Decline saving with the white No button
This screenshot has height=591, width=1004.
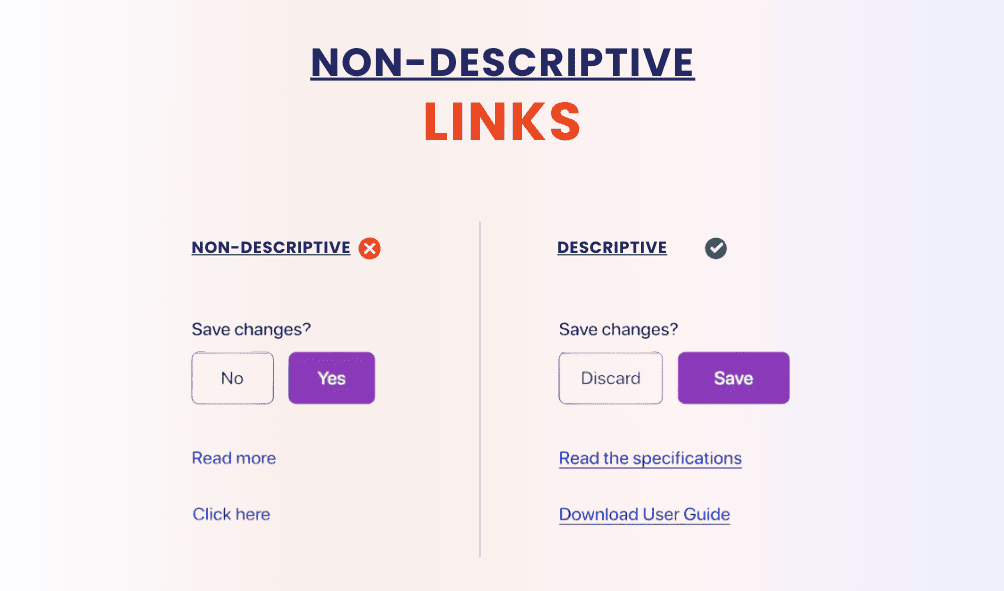232,378
